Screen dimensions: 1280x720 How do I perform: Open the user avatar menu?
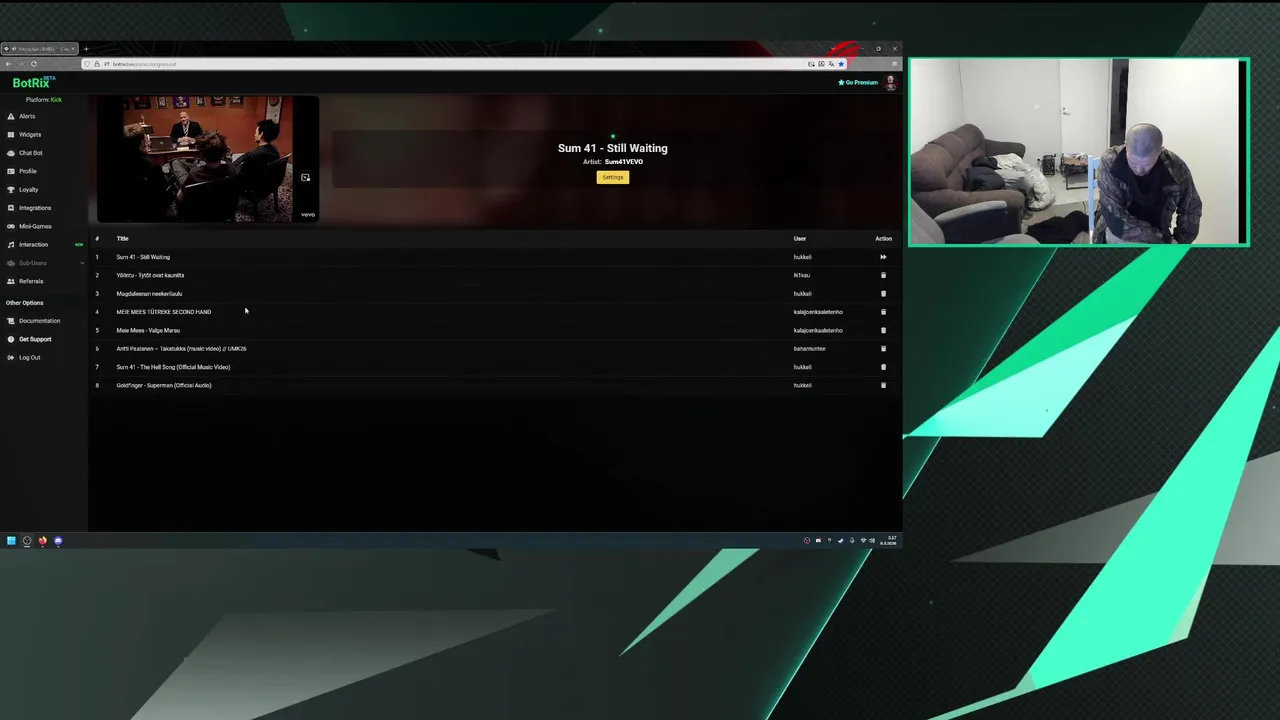(890, 83)
